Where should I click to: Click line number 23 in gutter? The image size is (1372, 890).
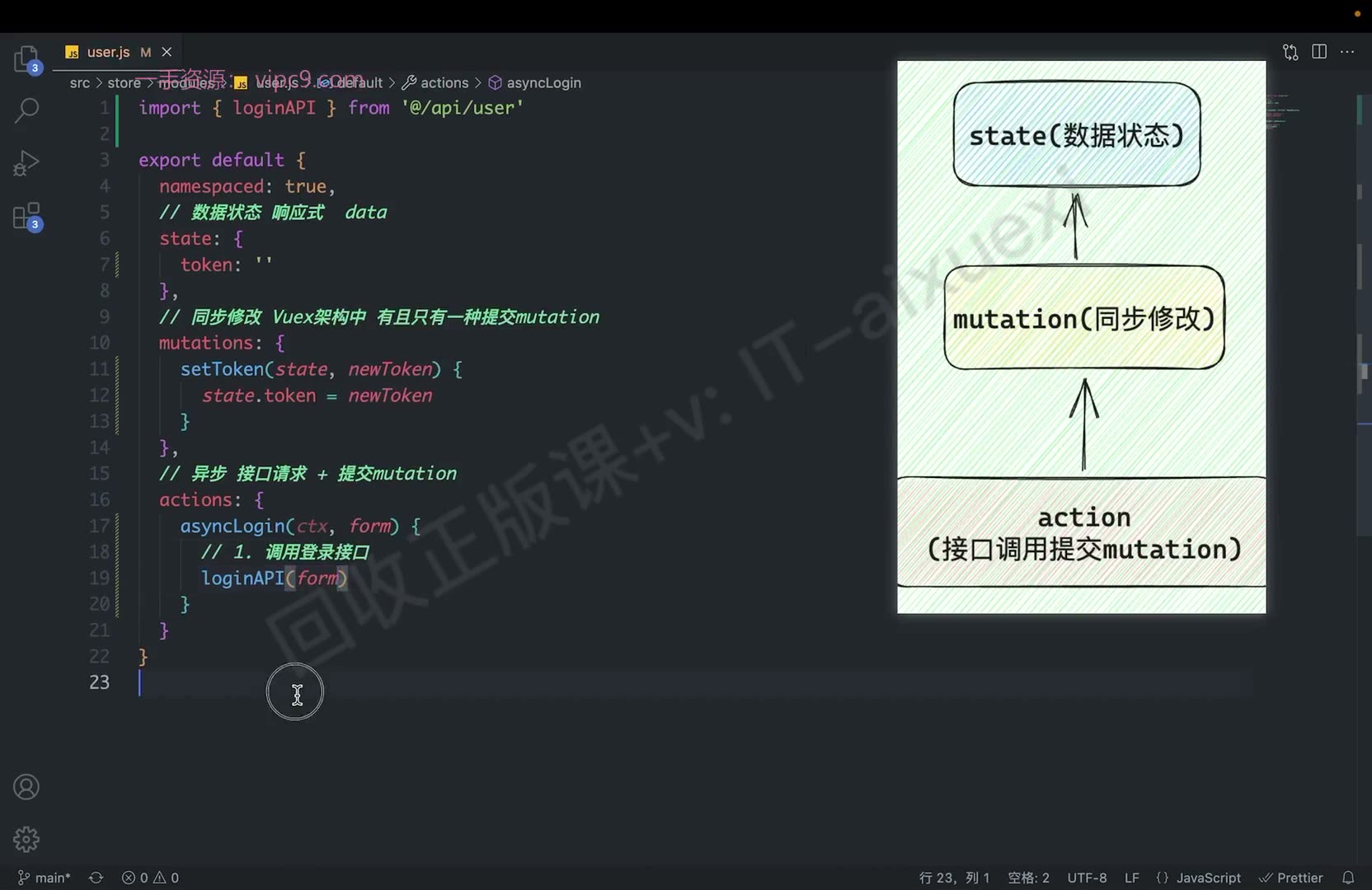(99, 682)
